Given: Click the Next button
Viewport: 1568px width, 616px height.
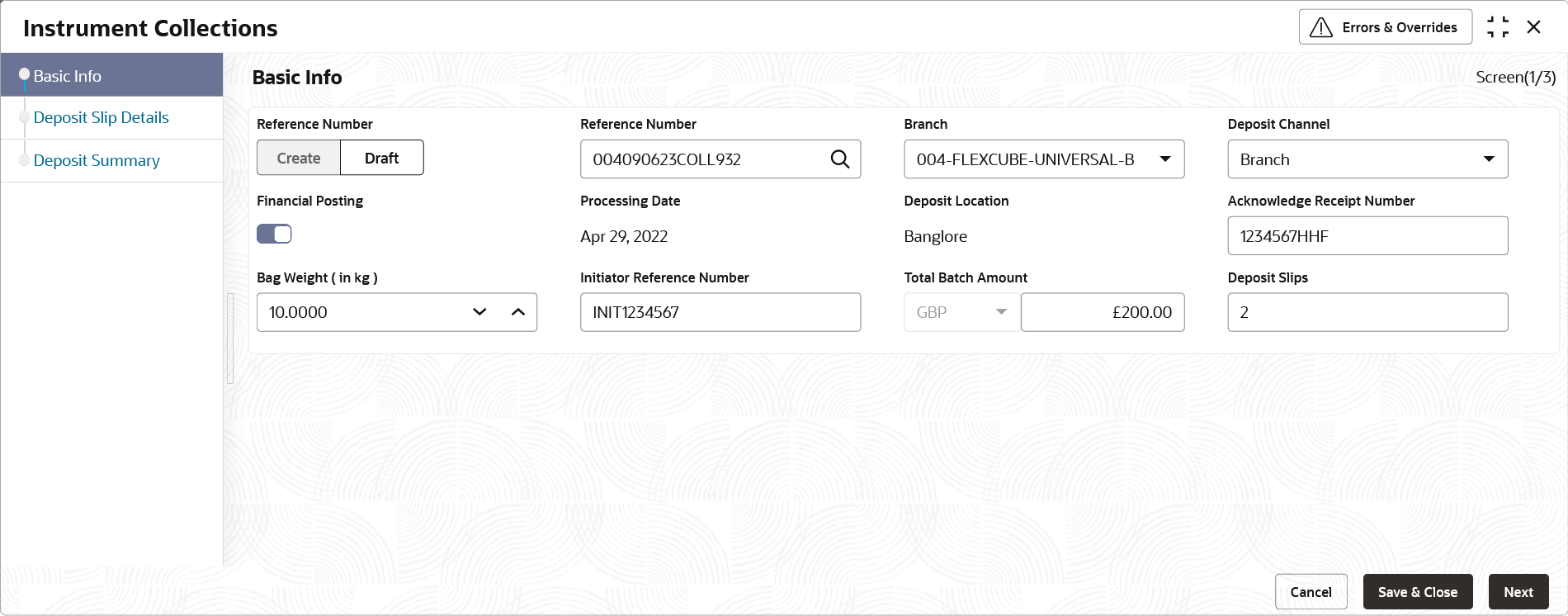Looking at the screenshot, I should click(x=1518, y=592).
